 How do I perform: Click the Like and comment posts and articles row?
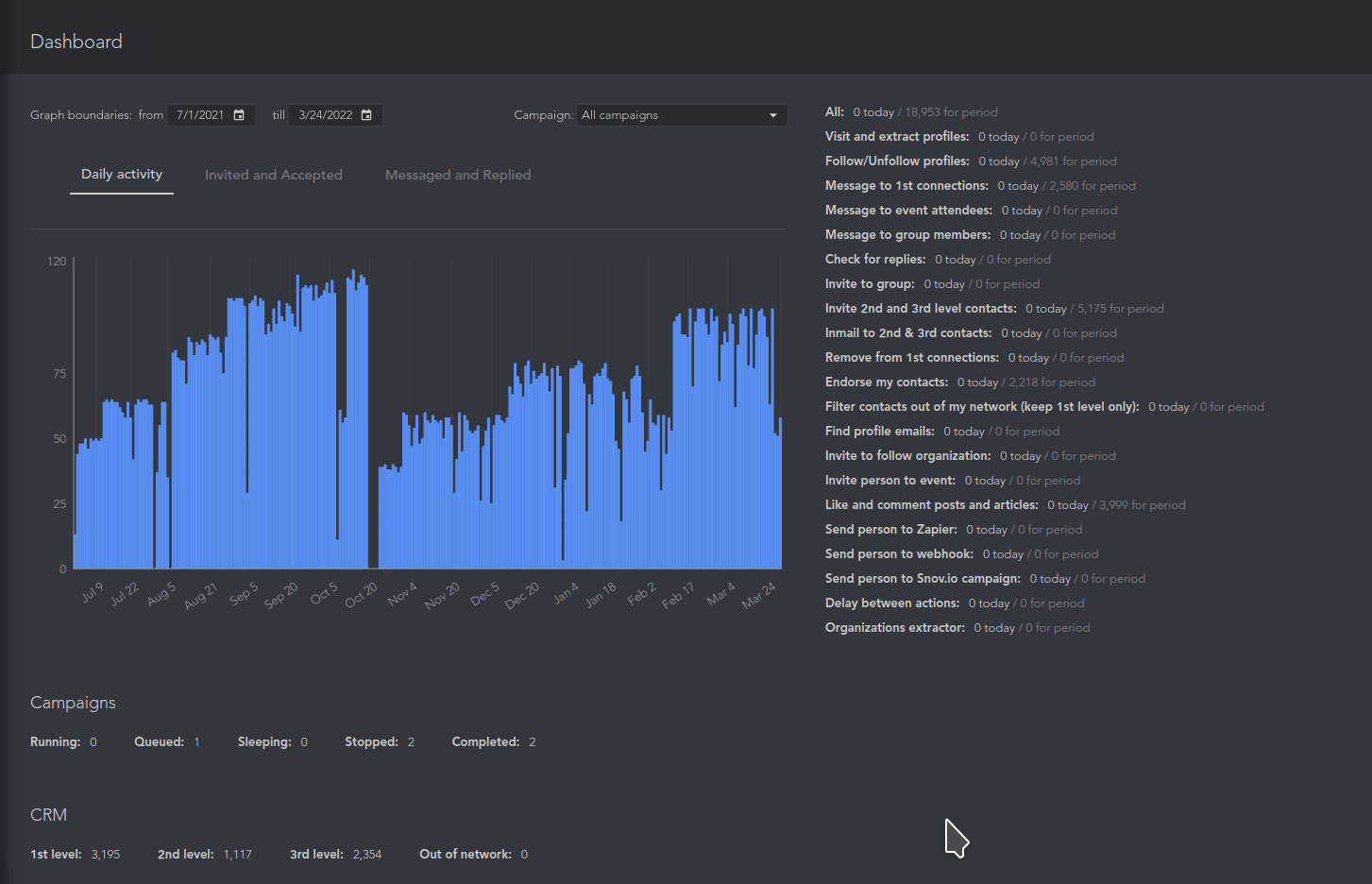tap(1005, 505)
